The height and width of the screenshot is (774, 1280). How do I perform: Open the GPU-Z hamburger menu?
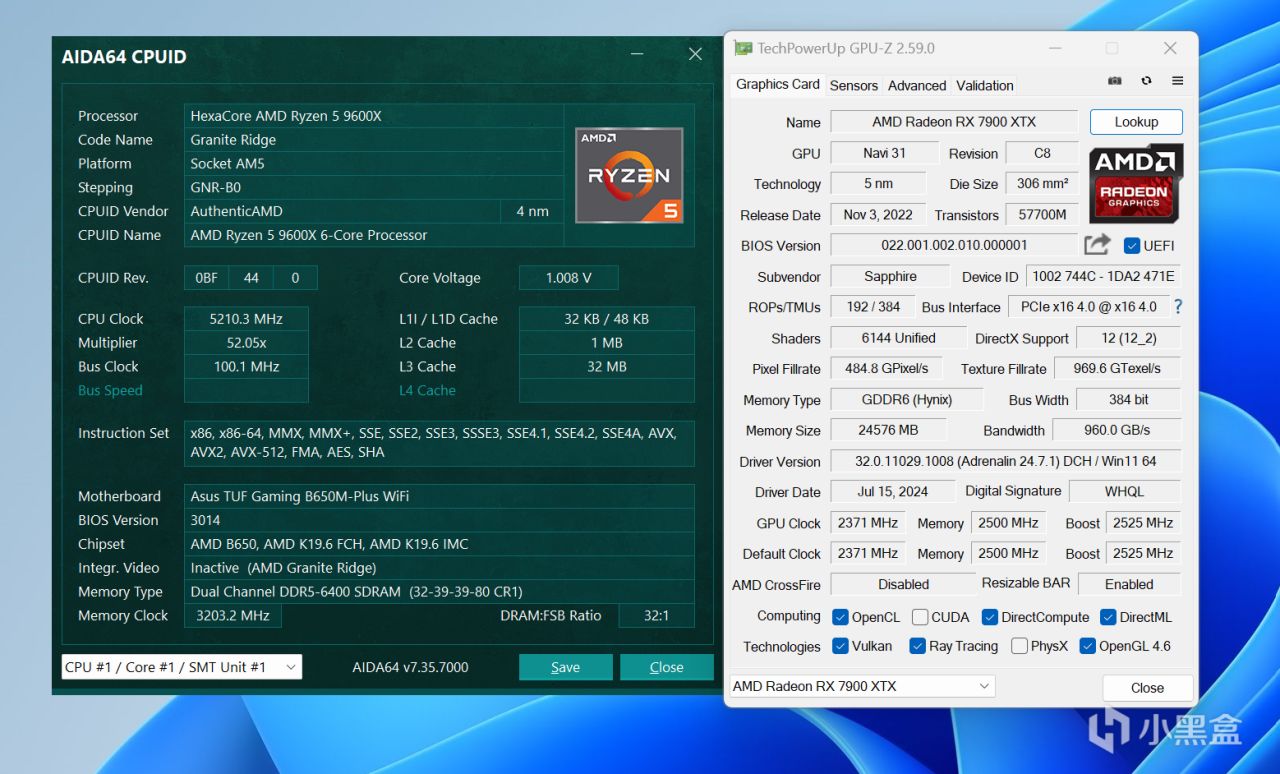(x=1177, y=81)
